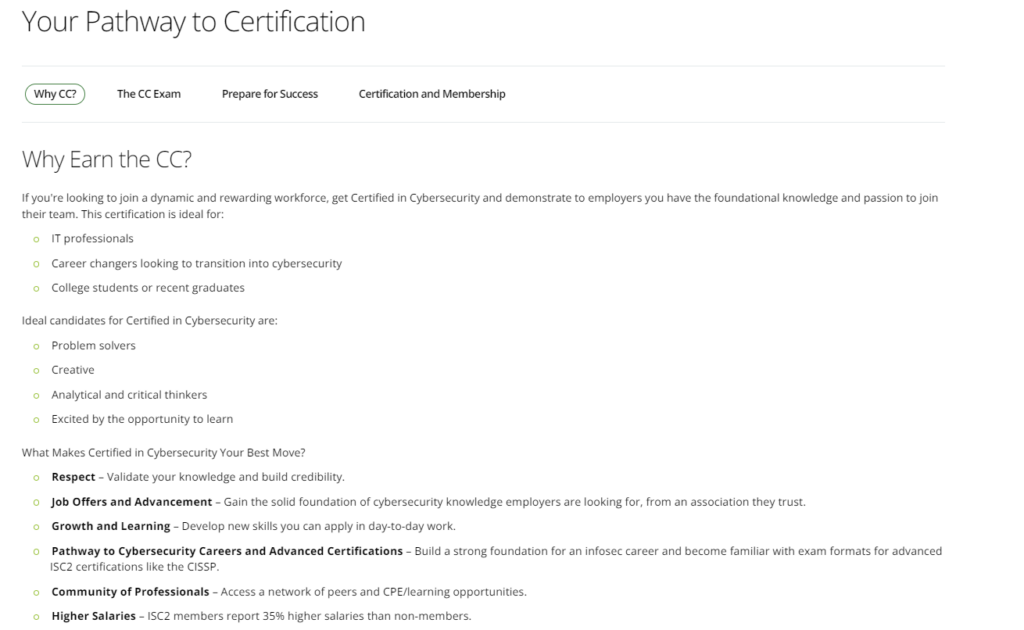Click the Career changers bullet text

coord(196,264)
